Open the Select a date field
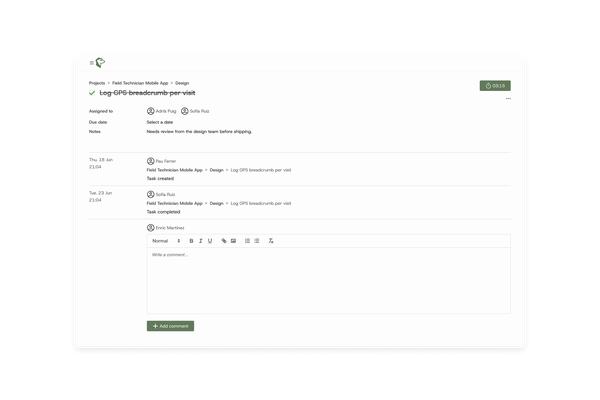The image size is (600, 400). tap(160, 122)
